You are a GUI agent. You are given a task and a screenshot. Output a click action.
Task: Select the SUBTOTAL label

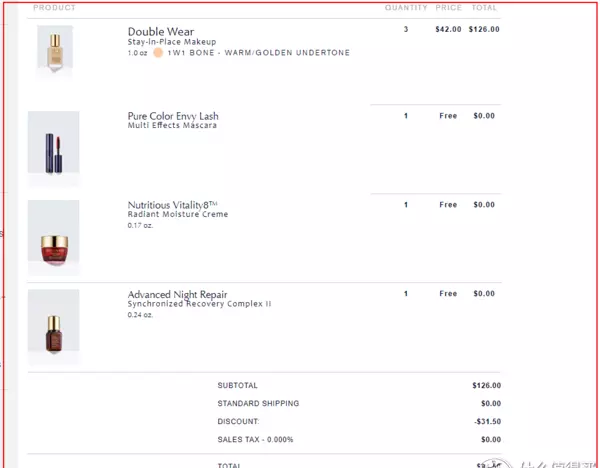coord(238,385)
